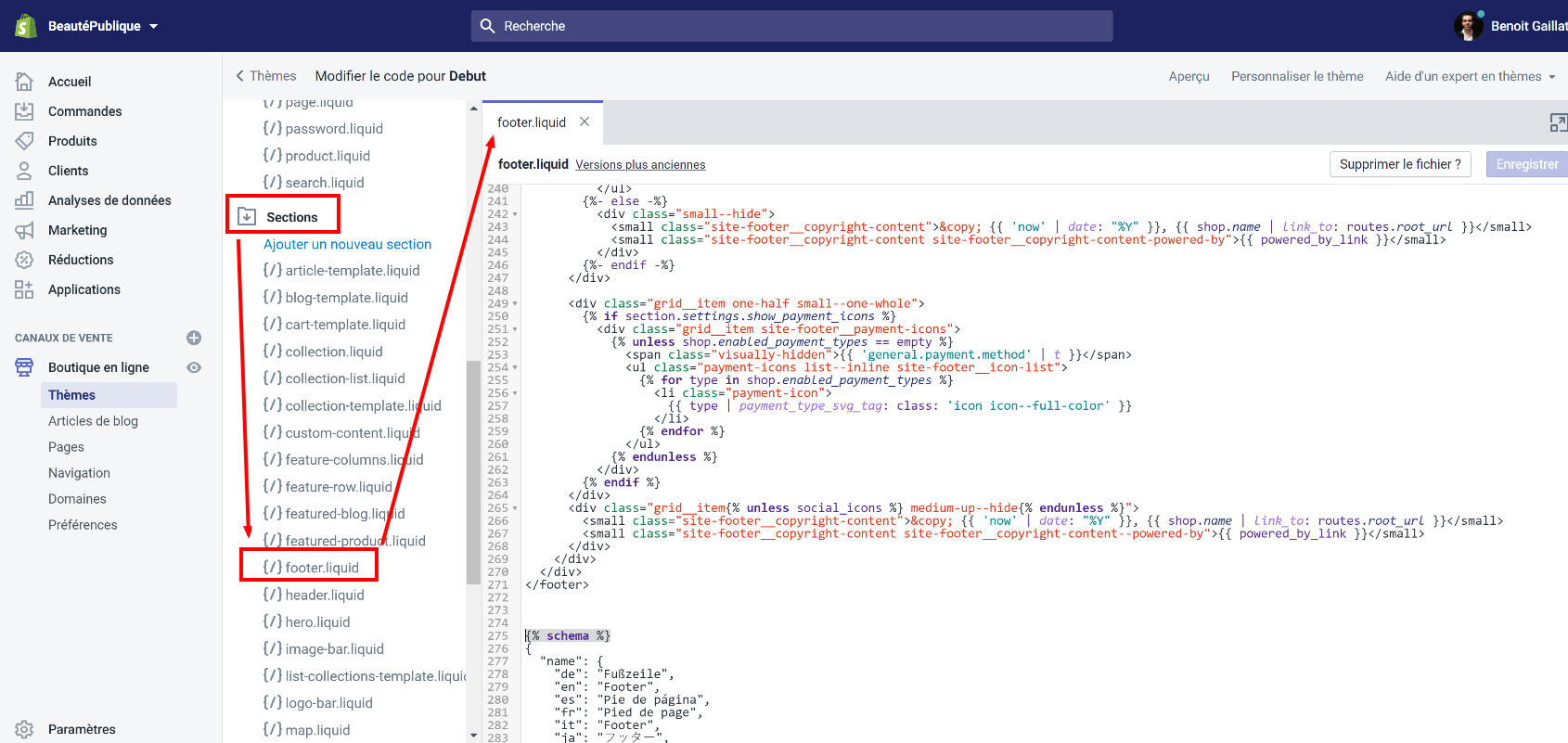
Task: Open the Thèmes submenu item
Action: [109, 395]
